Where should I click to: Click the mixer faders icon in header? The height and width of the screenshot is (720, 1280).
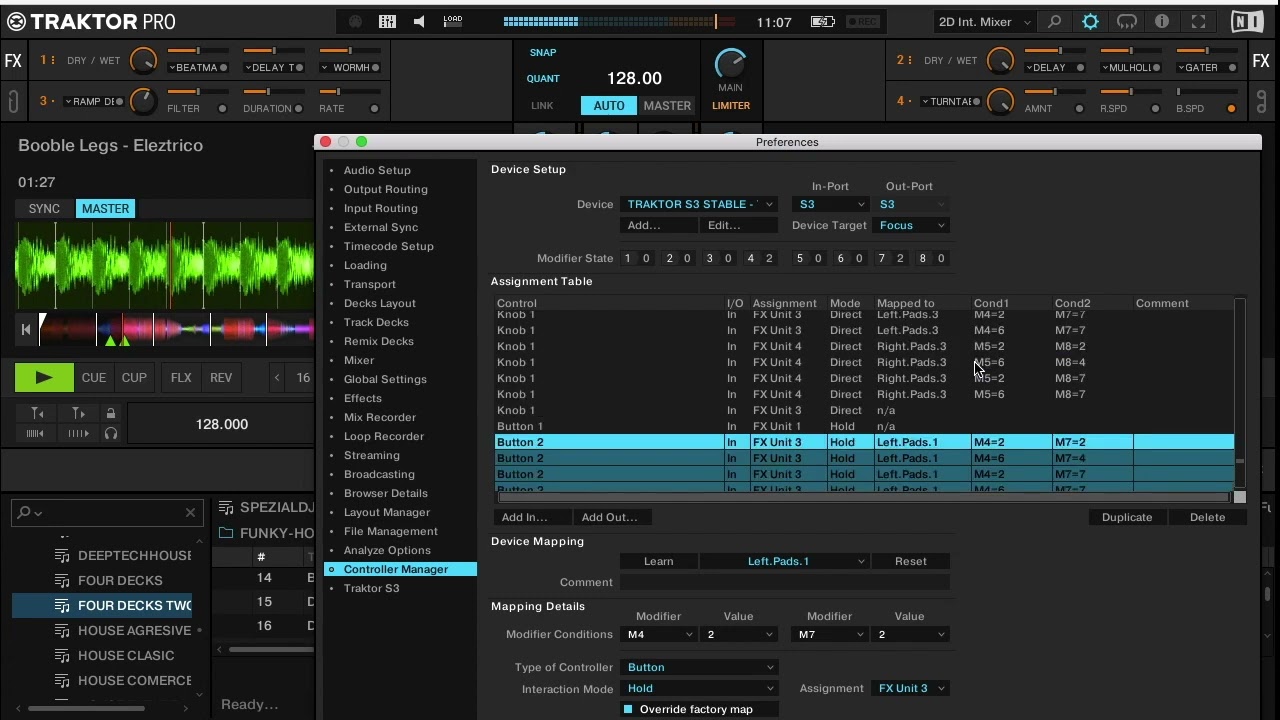[x=387, y=22]
